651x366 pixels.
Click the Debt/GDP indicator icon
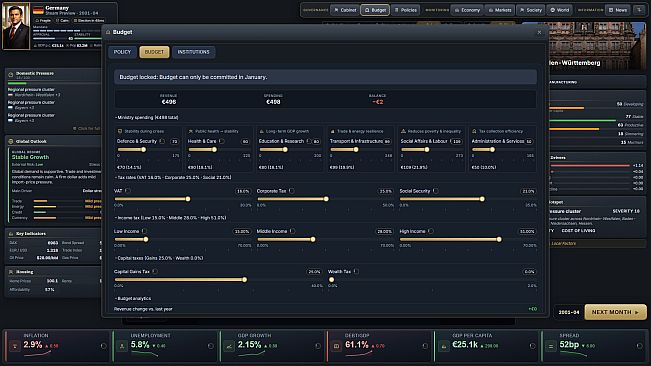tap(336, 346)
